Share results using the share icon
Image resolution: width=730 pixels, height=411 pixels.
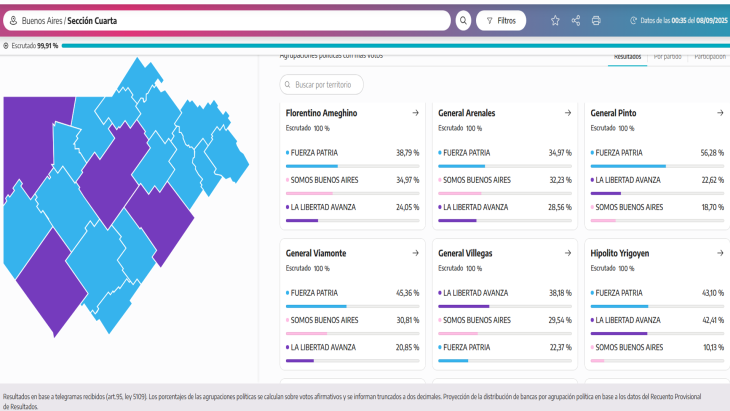tap(576, 20)
